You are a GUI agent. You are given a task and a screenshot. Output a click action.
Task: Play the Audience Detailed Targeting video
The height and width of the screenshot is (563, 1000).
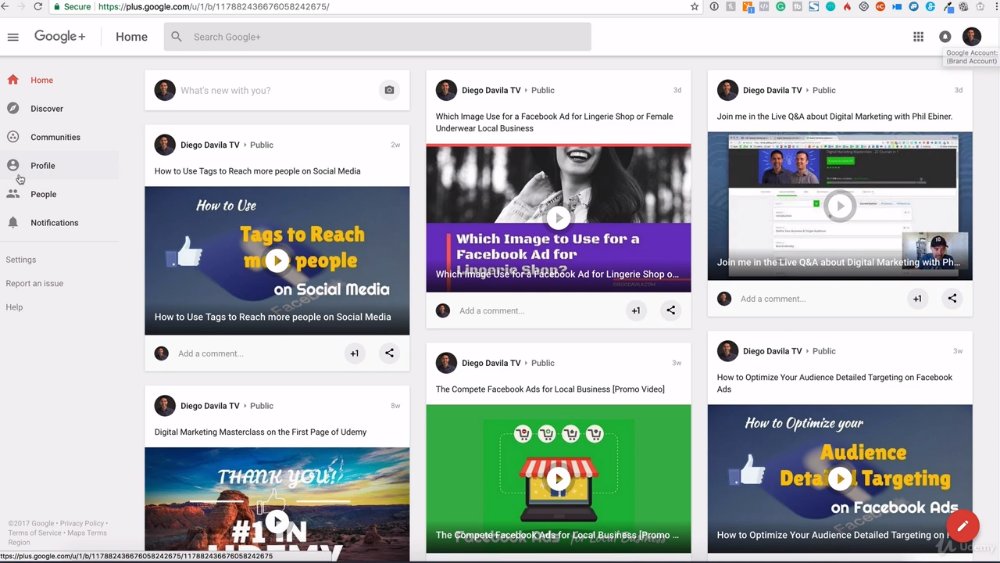[839, 478]
